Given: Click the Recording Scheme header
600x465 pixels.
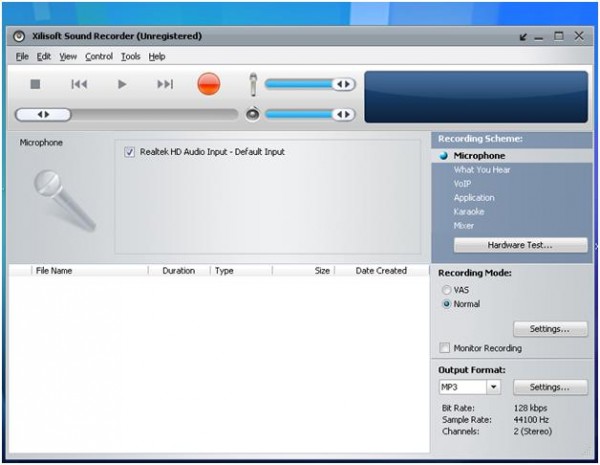Looking at the screenshot, I should point(480,139).
